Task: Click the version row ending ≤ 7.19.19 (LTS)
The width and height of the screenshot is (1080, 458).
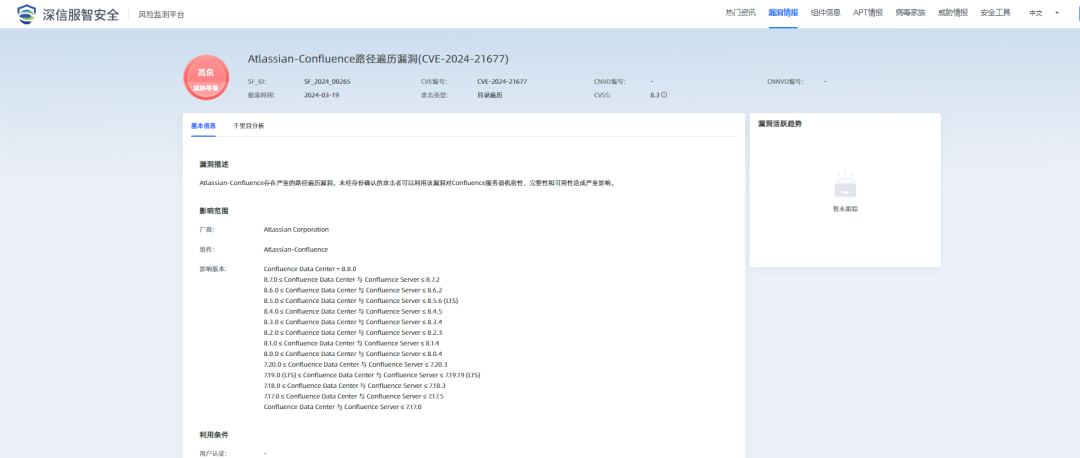Action: point(372,375)
